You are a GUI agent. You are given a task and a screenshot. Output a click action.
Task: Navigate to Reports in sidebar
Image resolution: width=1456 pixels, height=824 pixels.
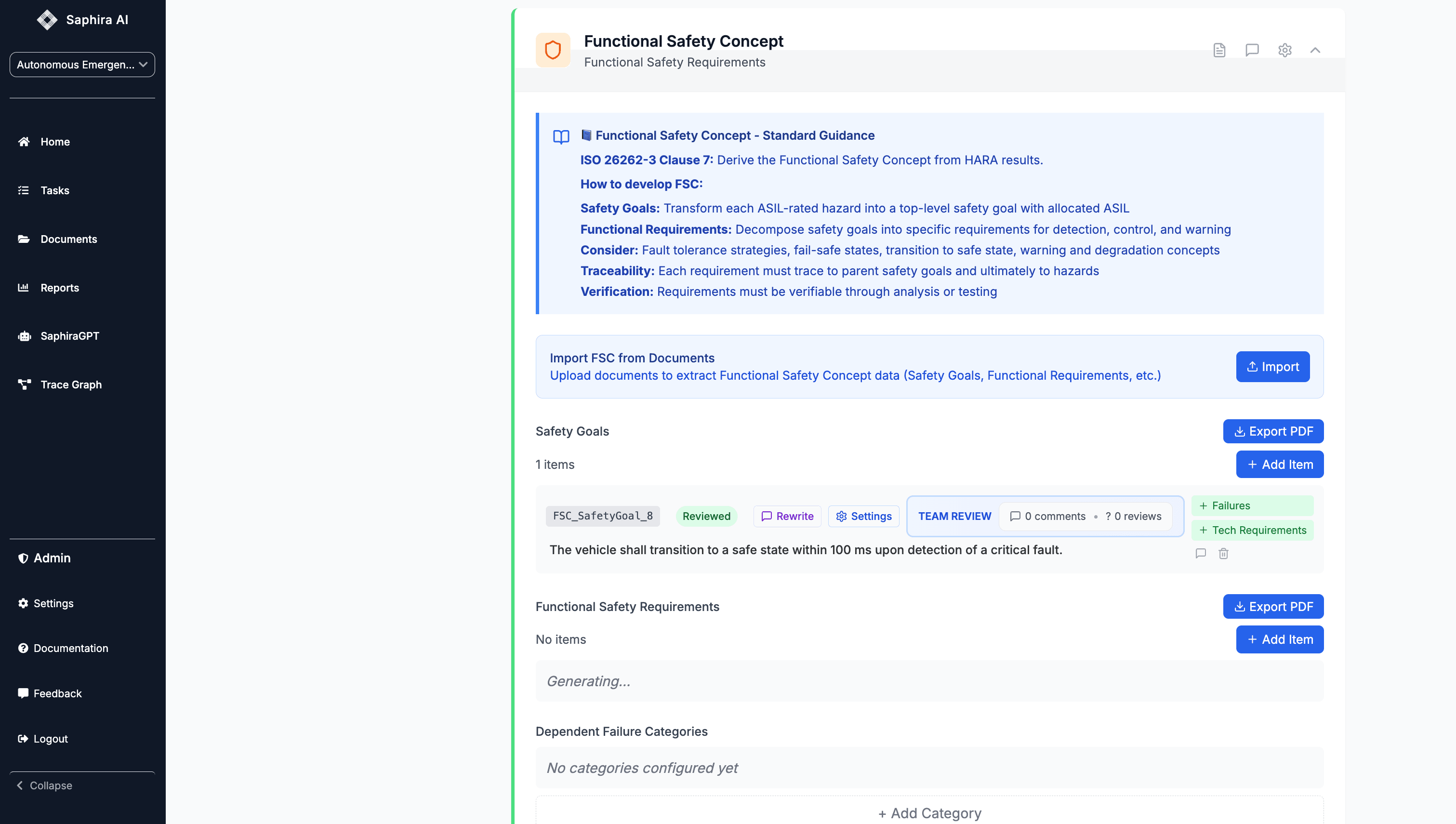pyautogui.click(x=59, y=288)
